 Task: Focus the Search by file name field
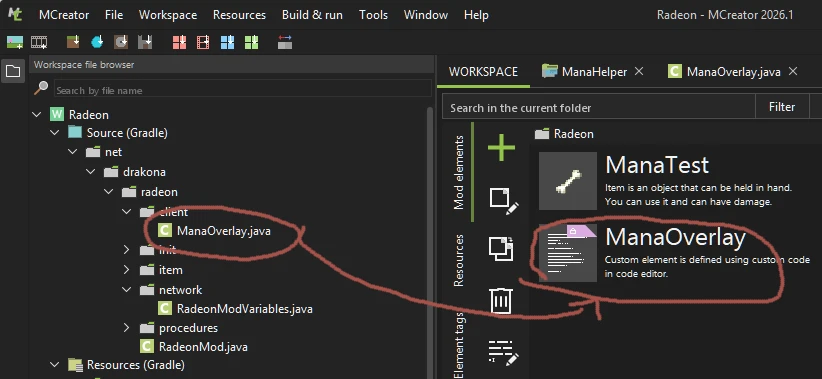click(x=243, y=90)
